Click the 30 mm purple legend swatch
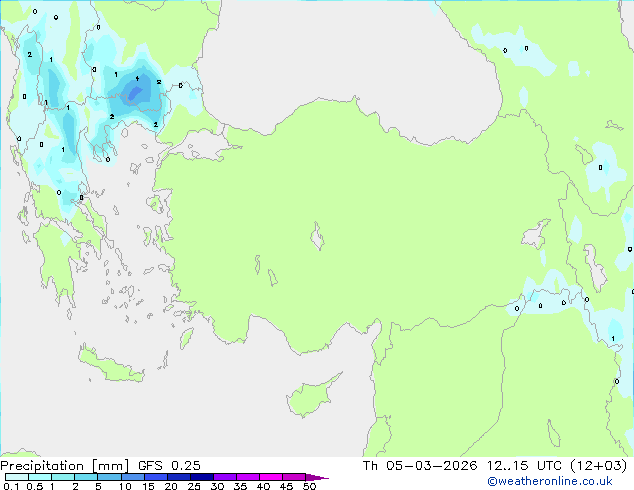The image size is (634, 490). 224,477
